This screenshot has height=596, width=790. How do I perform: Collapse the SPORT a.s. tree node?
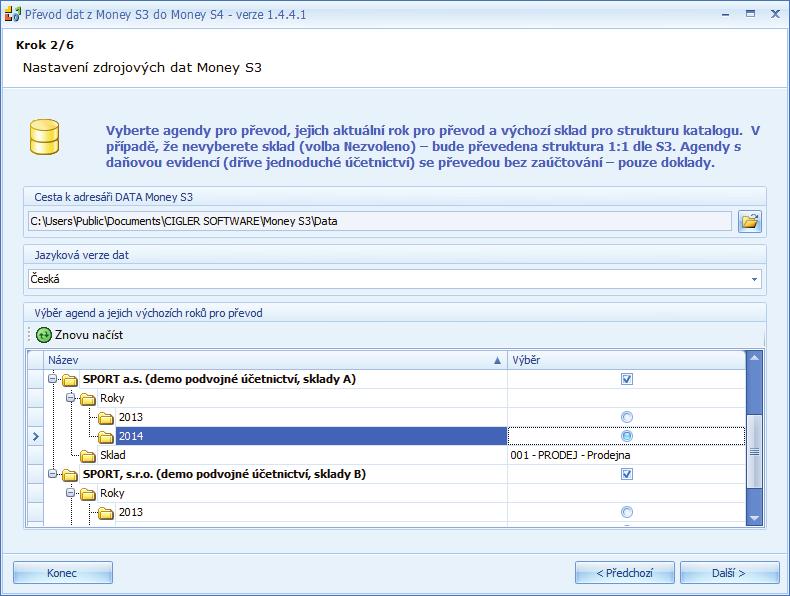[x=52, y=378]
